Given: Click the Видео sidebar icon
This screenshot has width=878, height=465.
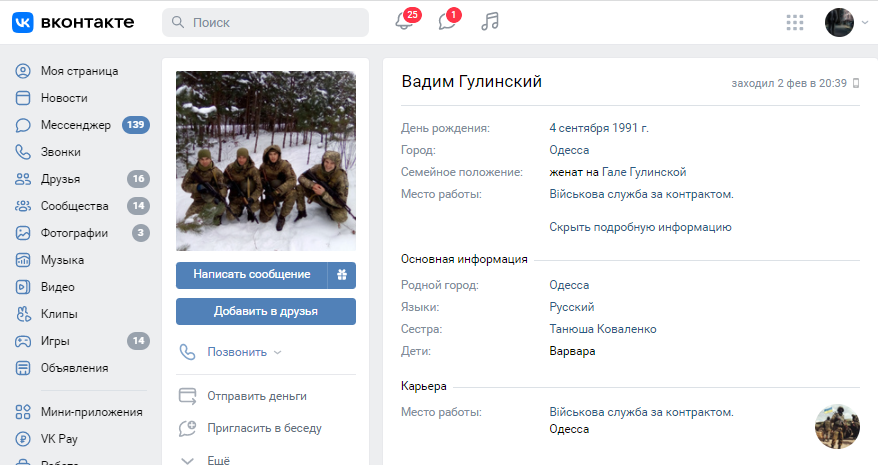Looking at the screenshot, I should (23, 287).
